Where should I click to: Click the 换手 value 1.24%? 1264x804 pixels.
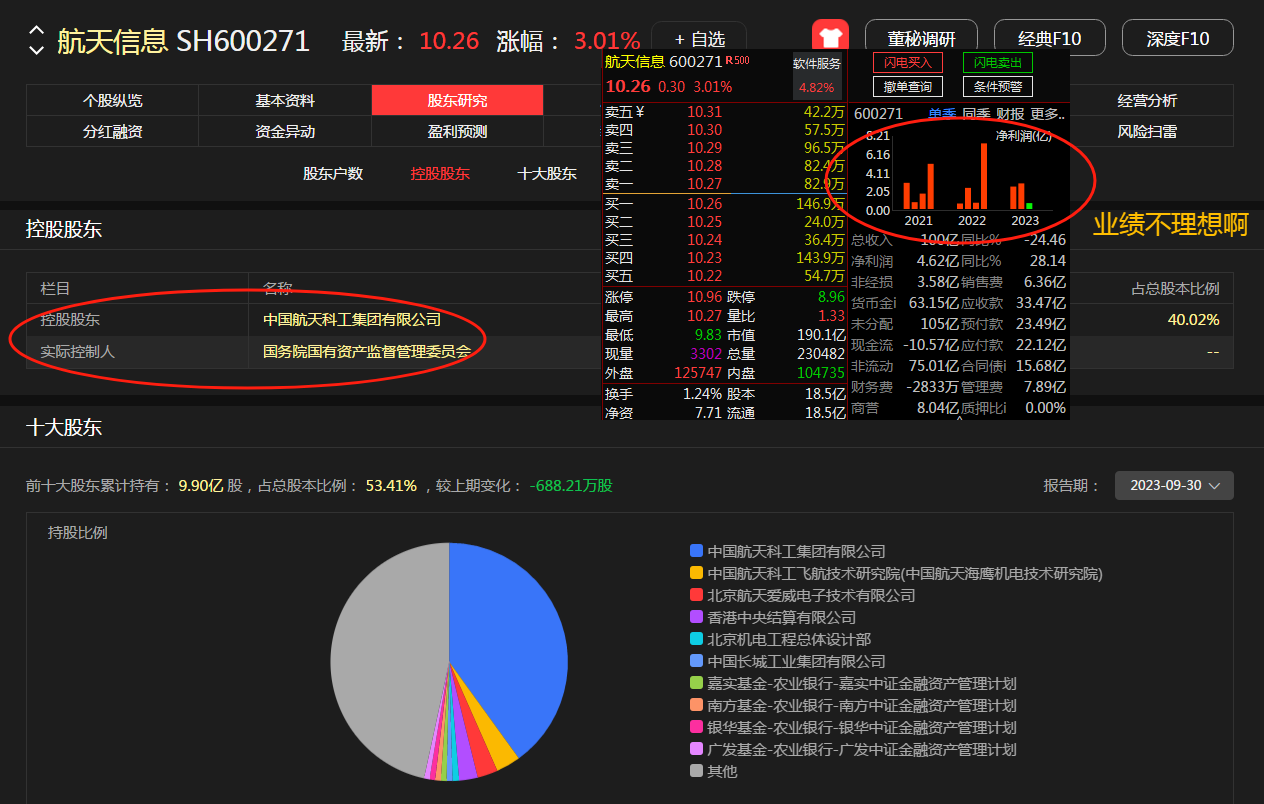(702, 394)
